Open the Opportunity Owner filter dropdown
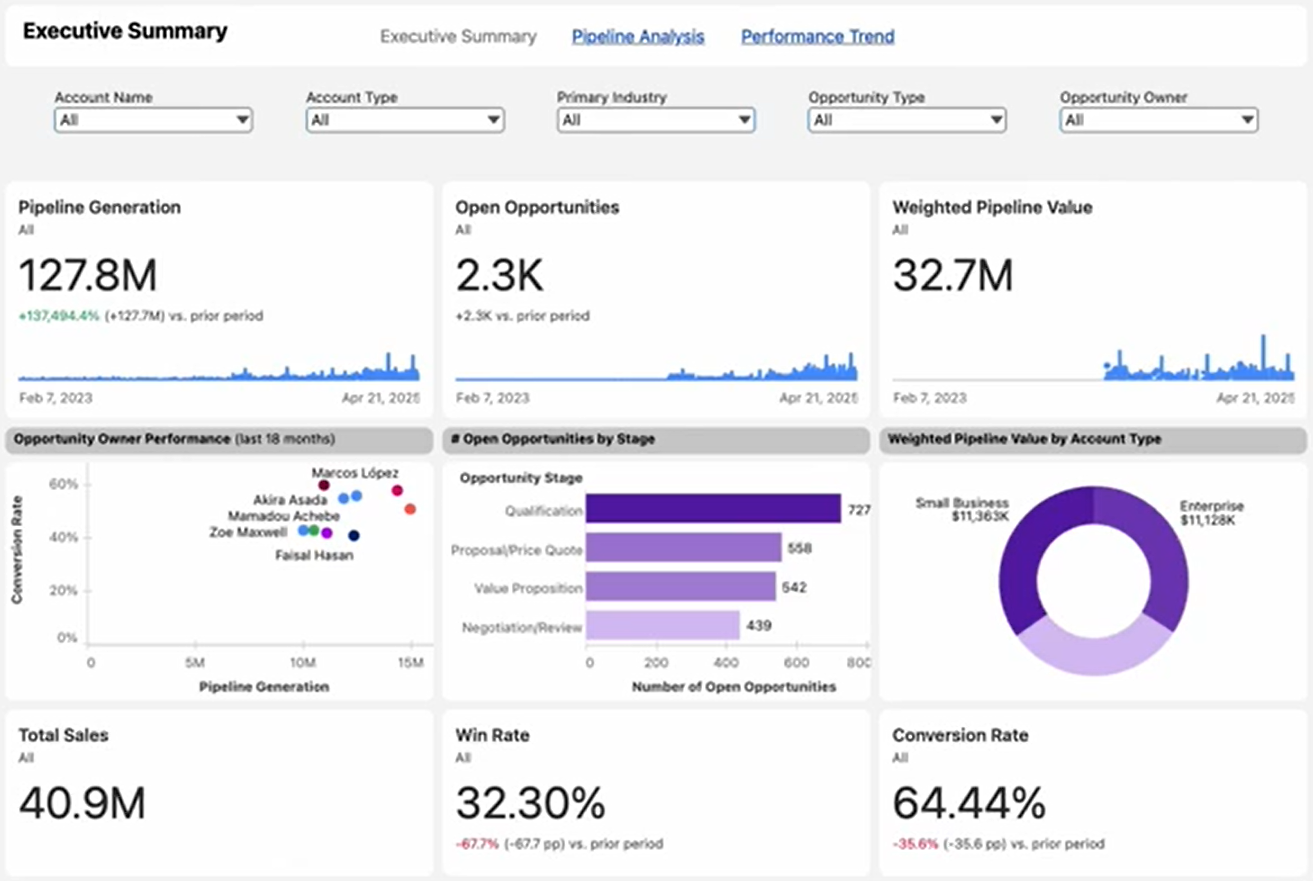1313x881 pixels. tap(1158, 120)
